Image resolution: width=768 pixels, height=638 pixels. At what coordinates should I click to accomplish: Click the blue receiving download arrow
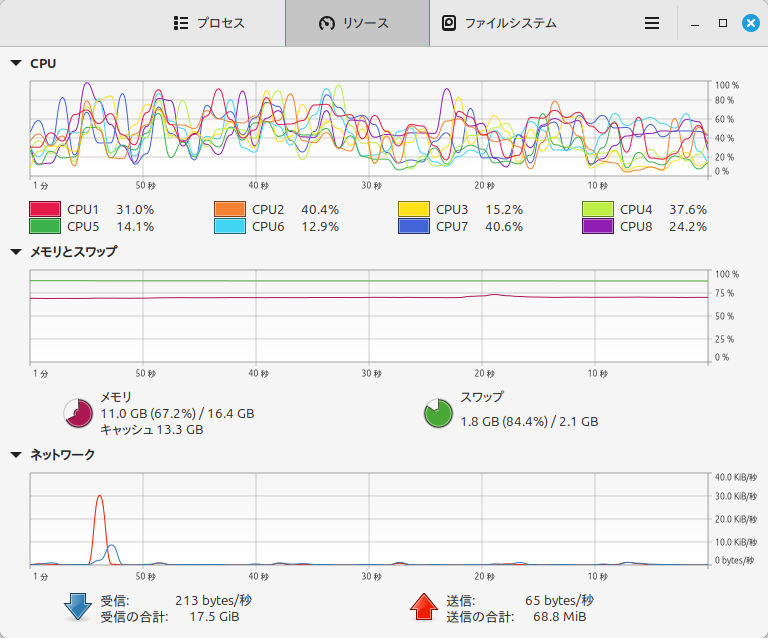(x=78, y=606)
